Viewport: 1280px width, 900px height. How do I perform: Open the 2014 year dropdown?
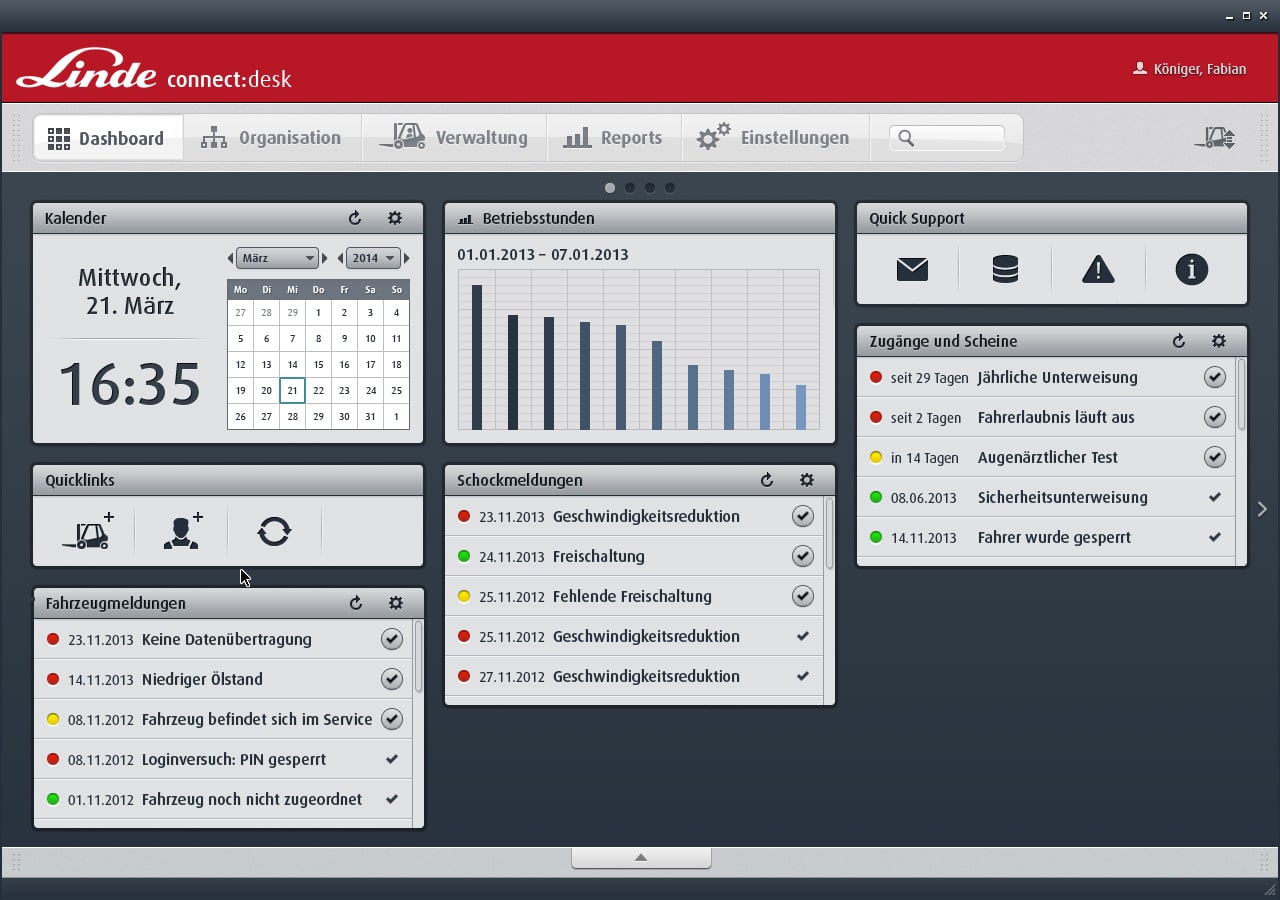[x=374, y=258]
